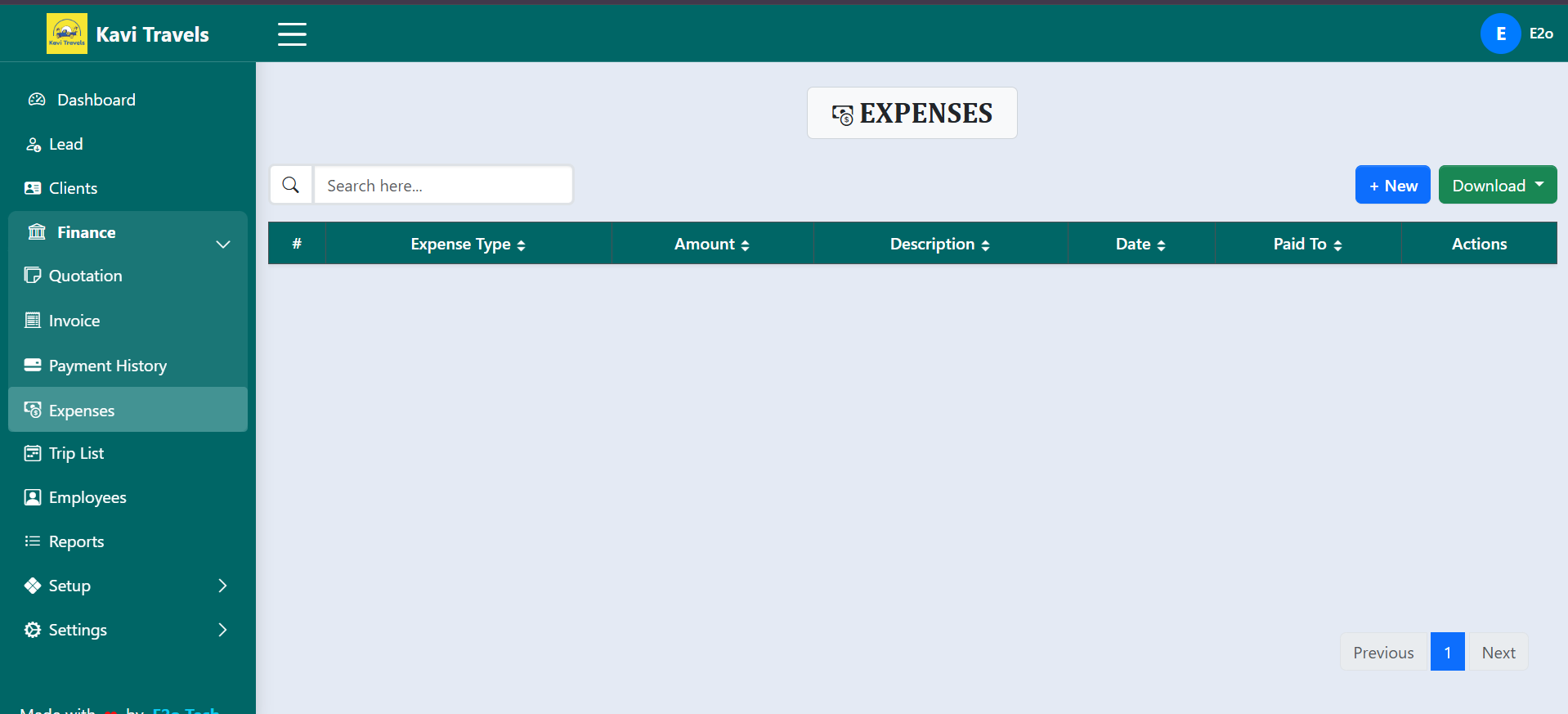Screen dimensions: 1568x714
Task: Focus the Search here input field
Action: coord(443,186)
